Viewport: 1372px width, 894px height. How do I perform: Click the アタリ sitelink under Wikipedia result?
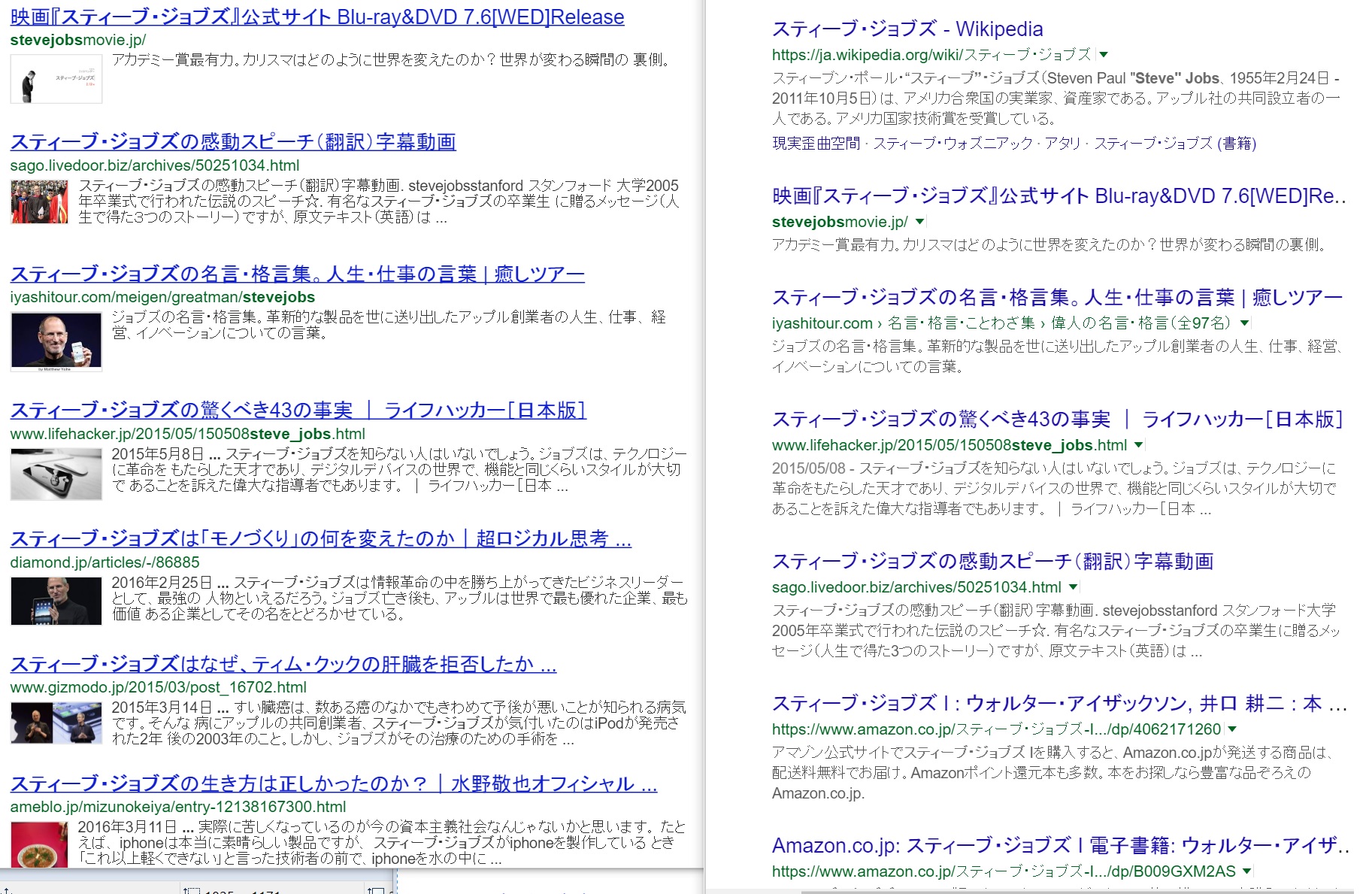click(x=1062, y=143)
